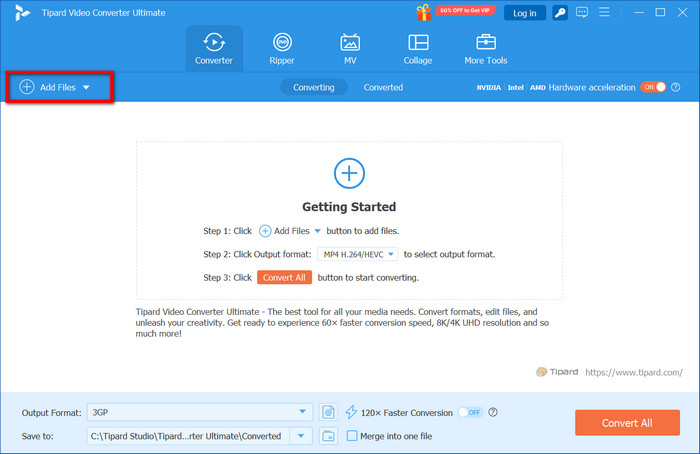Expand the Save to path dropdown
Viewport: 700px width, 454px height.
pyautogui.click(x=304, y=435)
